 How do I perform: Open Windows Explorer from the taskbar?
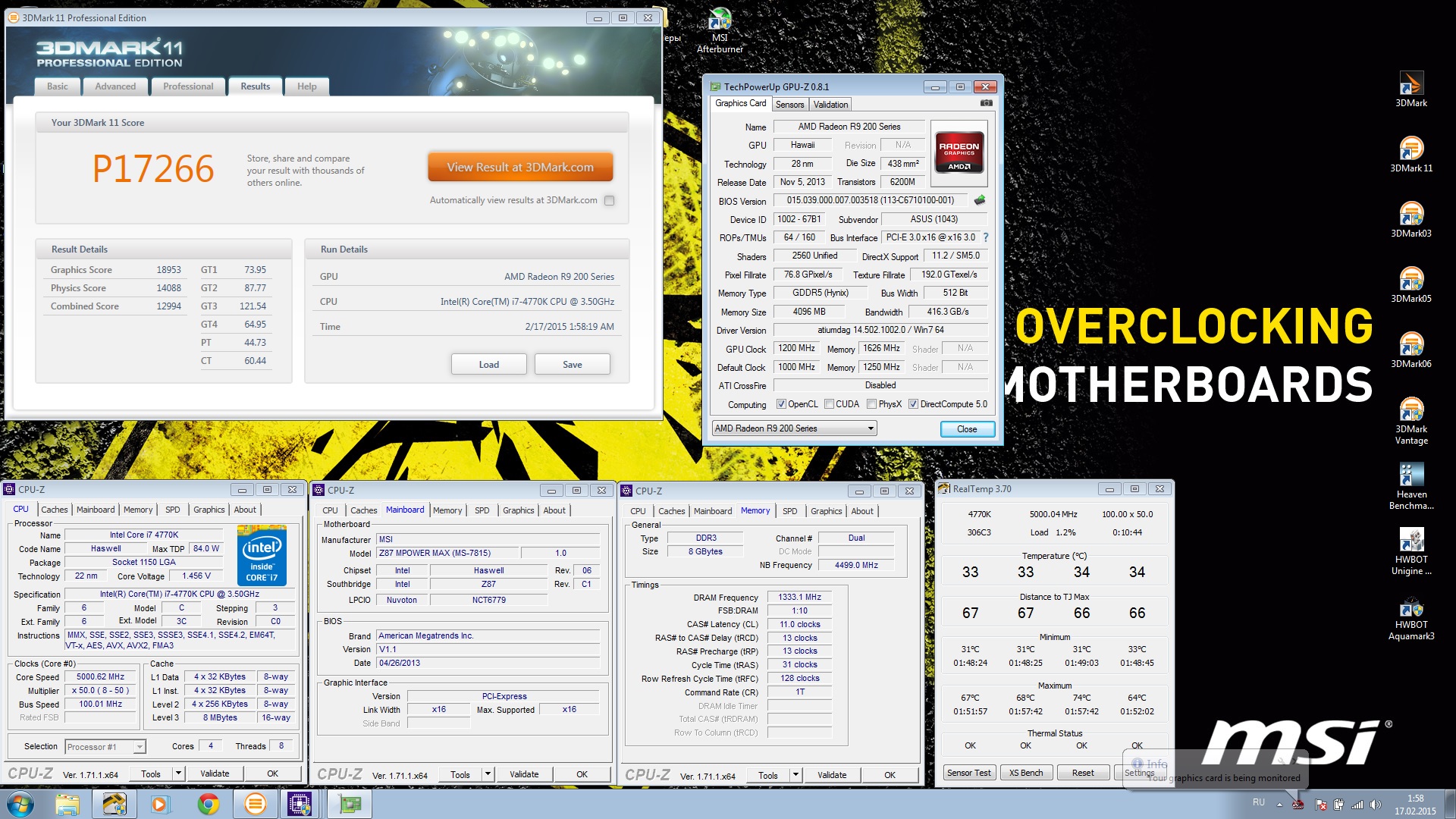(x=67, y=804)
